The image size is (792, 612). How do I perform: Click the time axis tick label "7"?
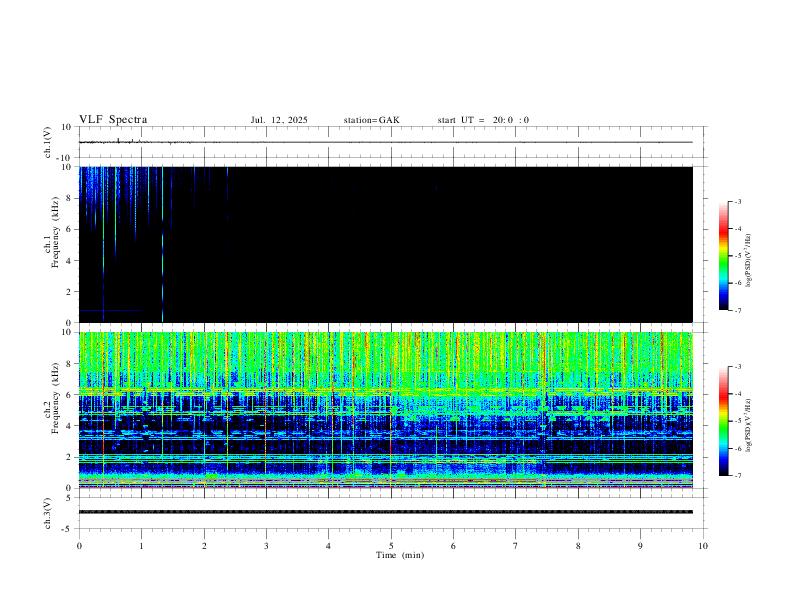pyautogui.click(x=516, y=546)
